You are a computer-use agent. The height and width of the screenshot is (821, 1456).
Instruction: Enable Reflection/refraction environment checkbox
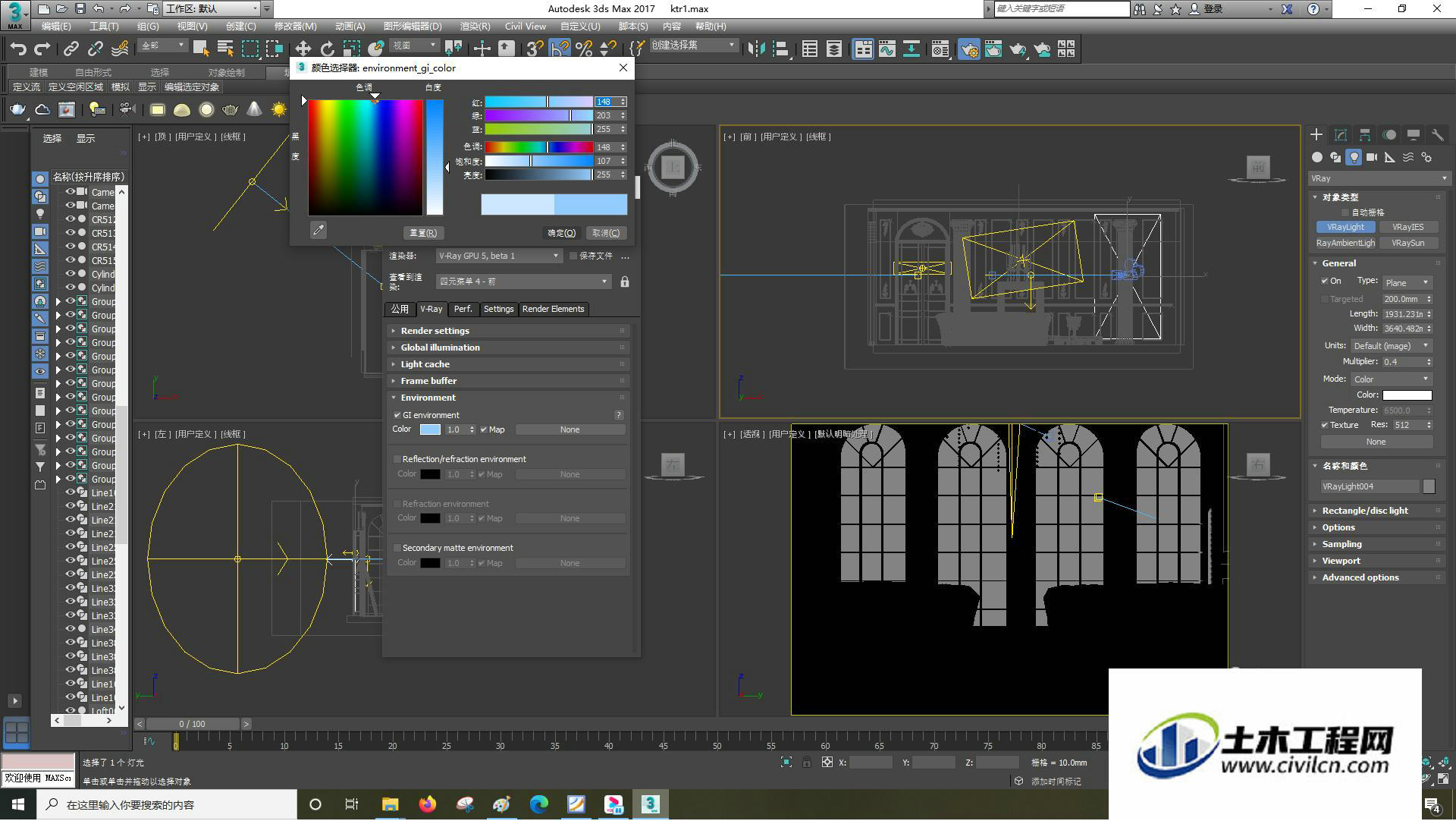(397, 459)
